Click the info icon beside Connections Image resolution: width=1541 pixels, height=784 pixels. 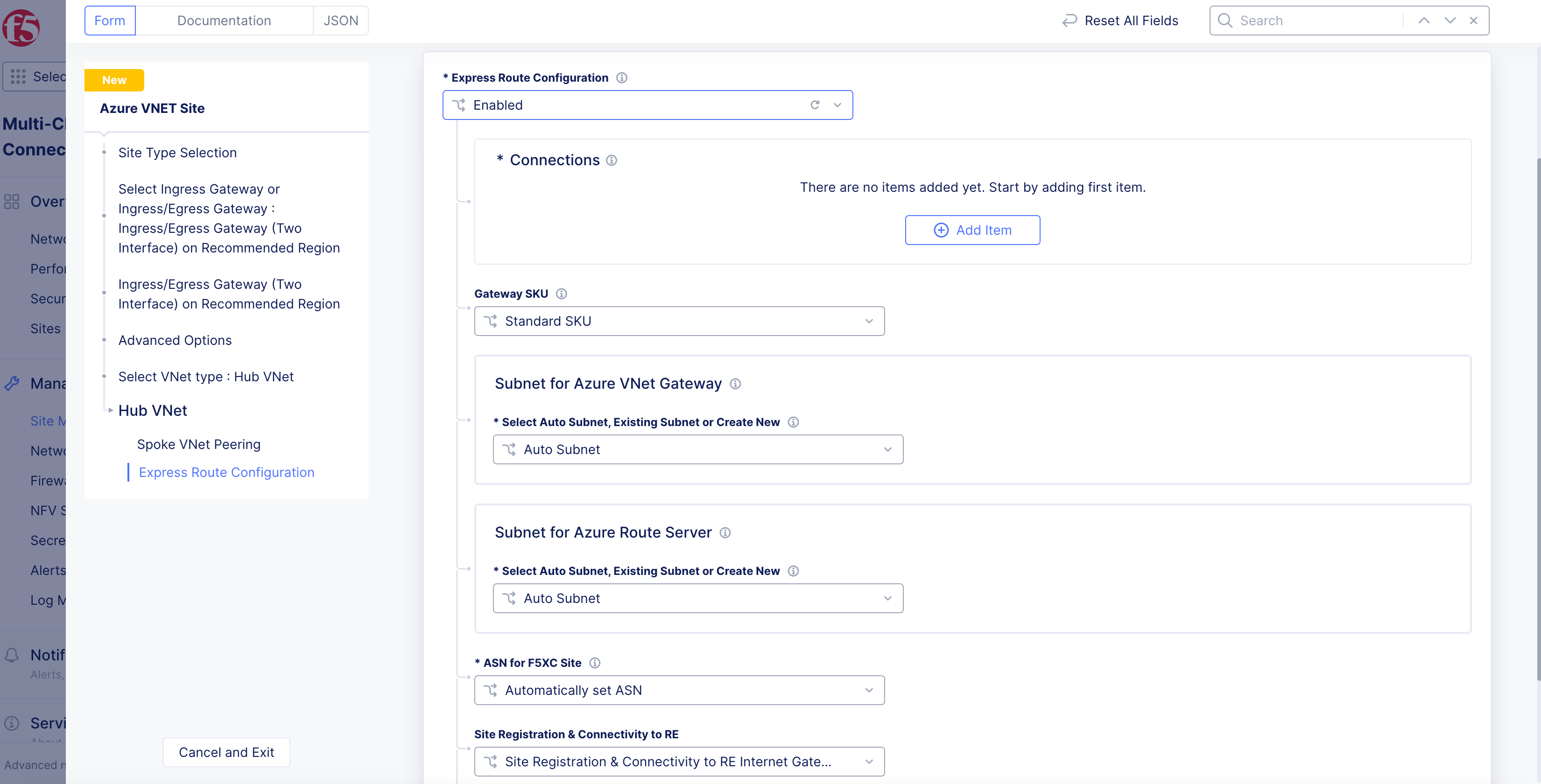(612, 160)
